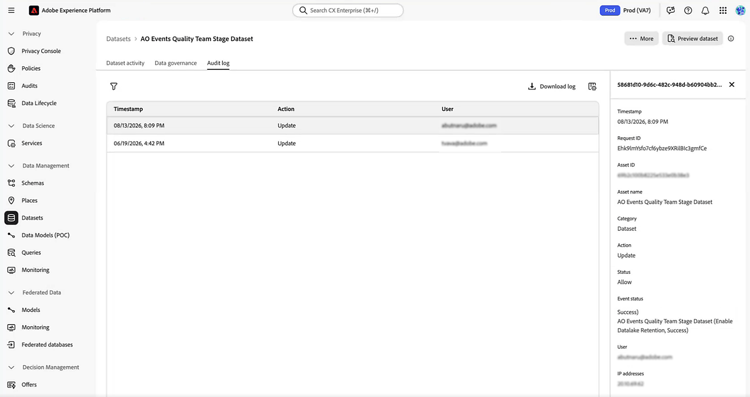Collapse the Federated Data section
750x397 pixels.
click(11, 293)
